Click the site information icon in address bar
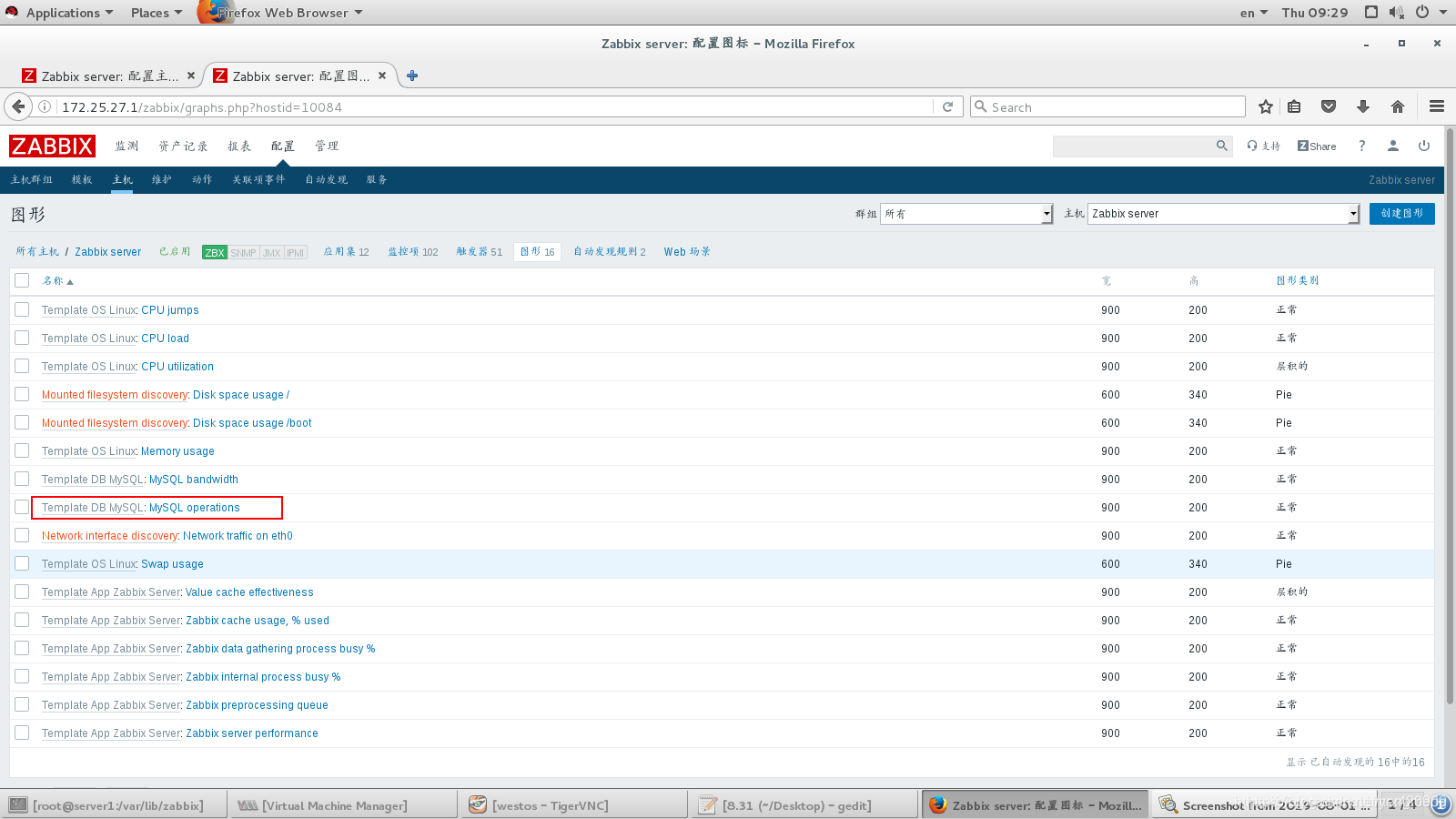Image resolution: width=1456 pixels, height=819 pixels. (45, 106)
